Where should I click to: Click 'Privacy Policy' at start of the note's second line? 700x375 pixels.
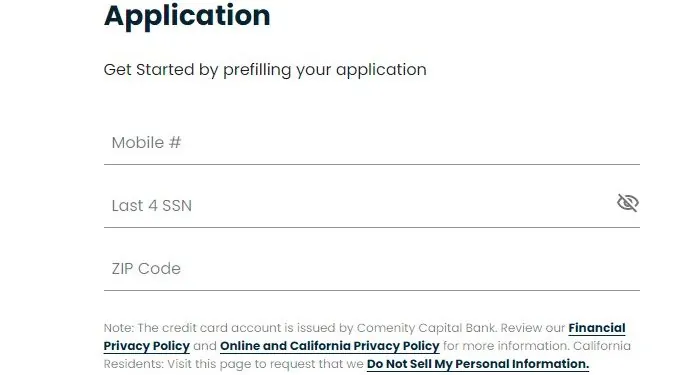(147, 346)
